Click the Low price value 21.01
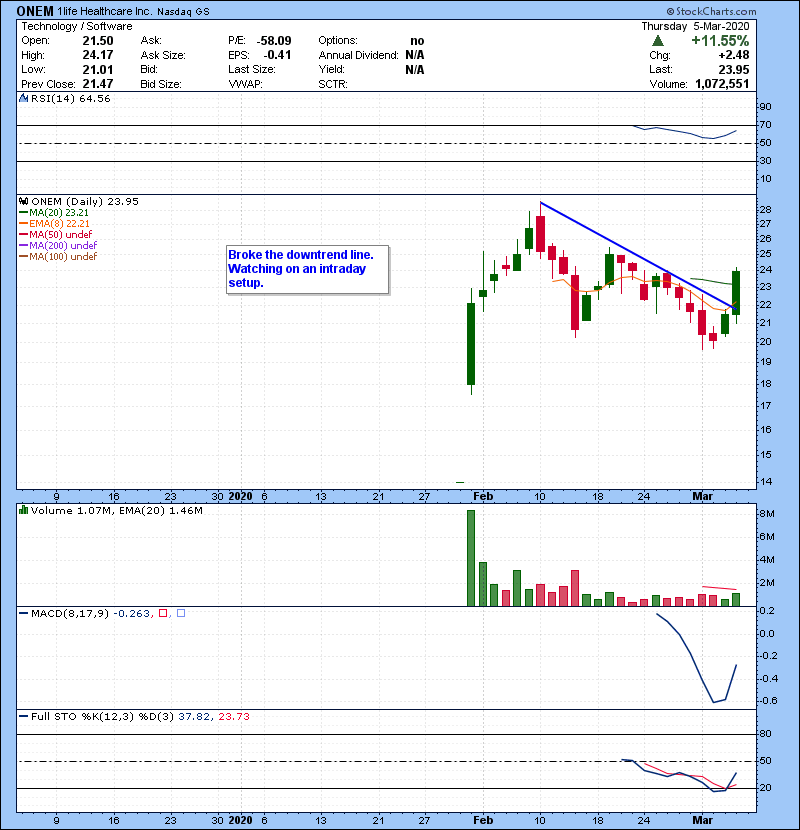The image size is (800, 830). (98, 69)
